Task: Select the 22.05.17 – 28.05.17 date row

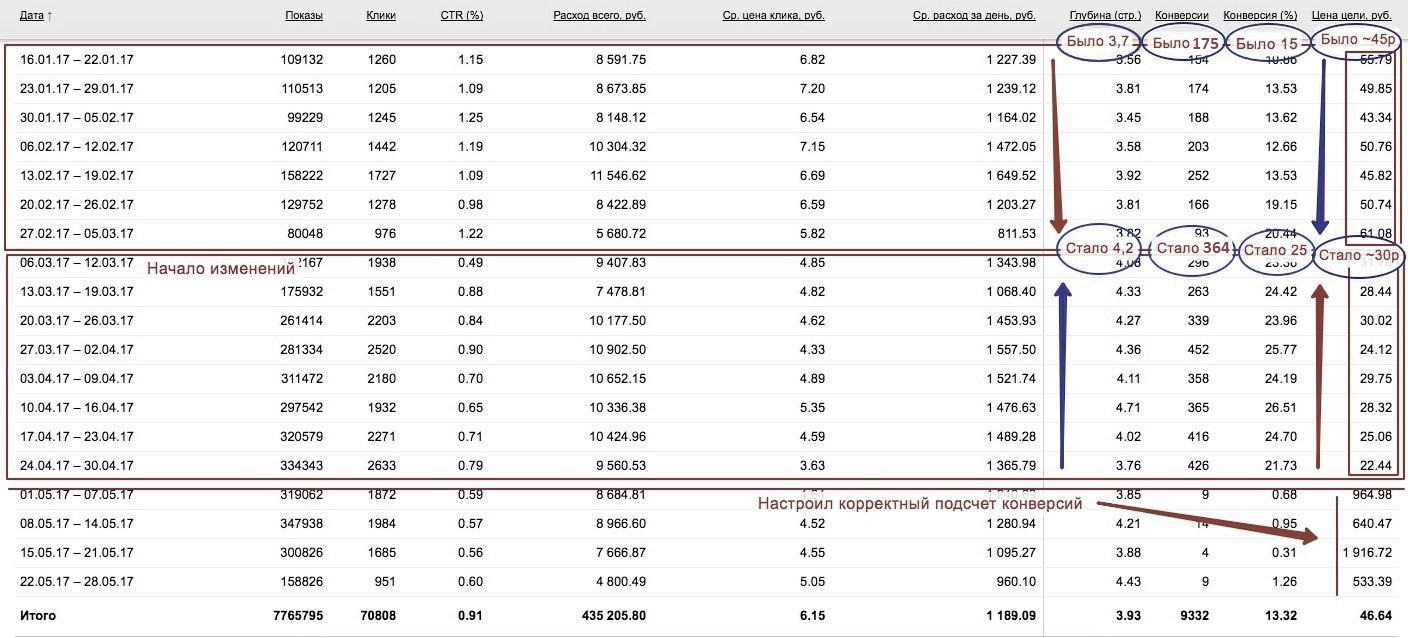Action: [x=76, y=582]
